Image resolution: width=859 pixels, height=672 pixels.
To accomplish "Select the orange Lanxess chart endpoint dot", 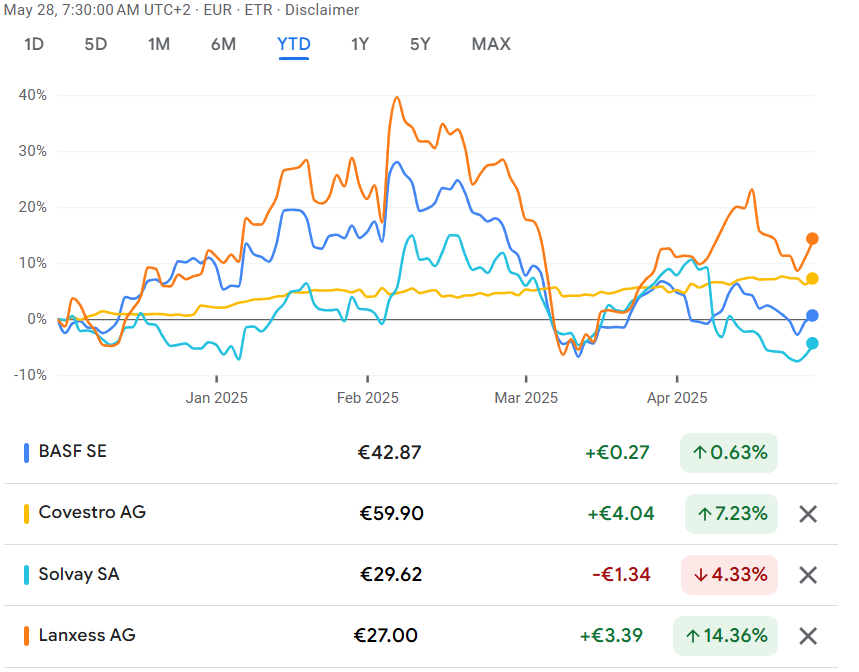I will pos(812,239).
